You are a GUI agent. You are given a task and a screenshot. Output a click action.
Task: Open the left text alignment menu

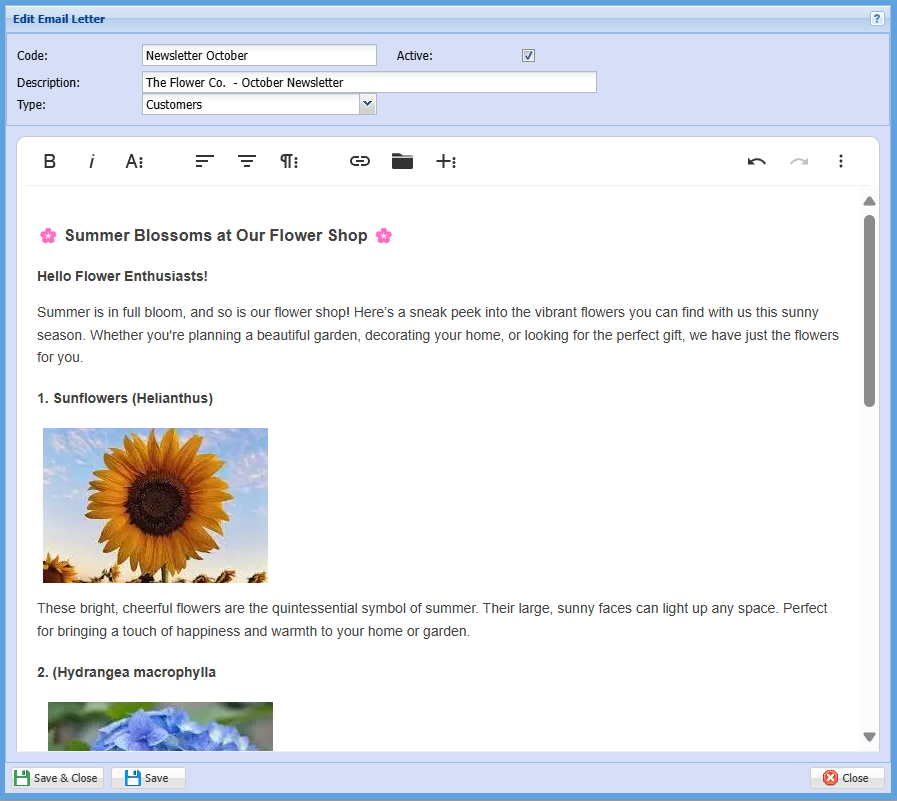coord(205,161)
